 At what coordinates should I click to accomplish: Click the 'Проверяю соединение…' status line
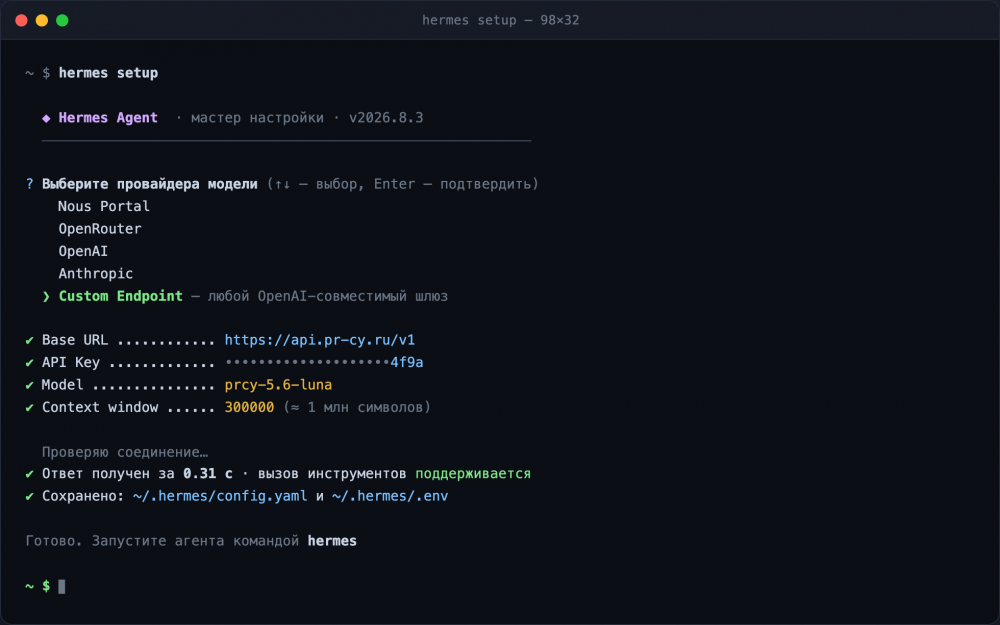tap(125, 452)
